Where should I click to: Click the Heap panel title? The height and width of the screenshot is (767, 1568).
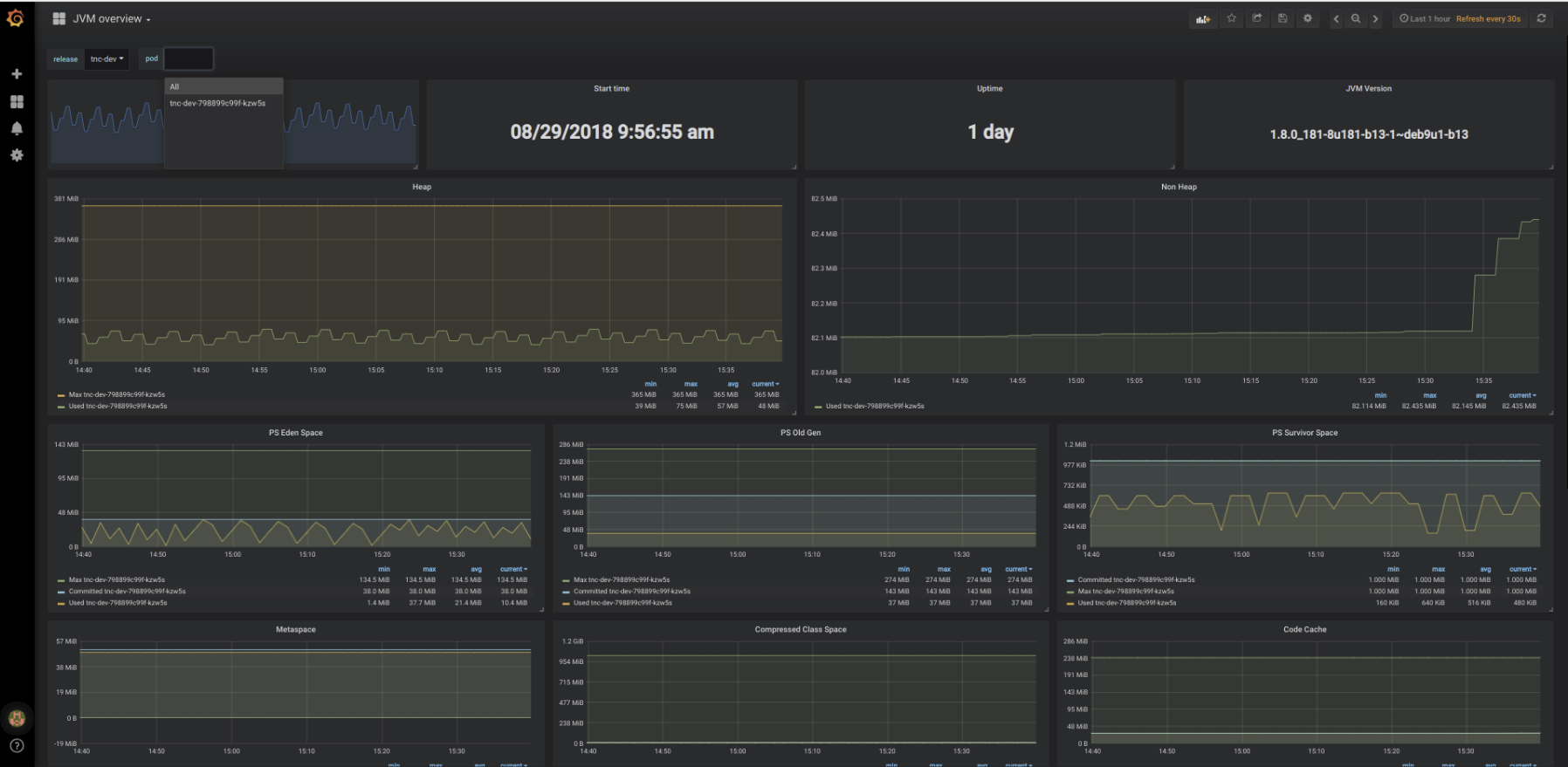point(422,187)
